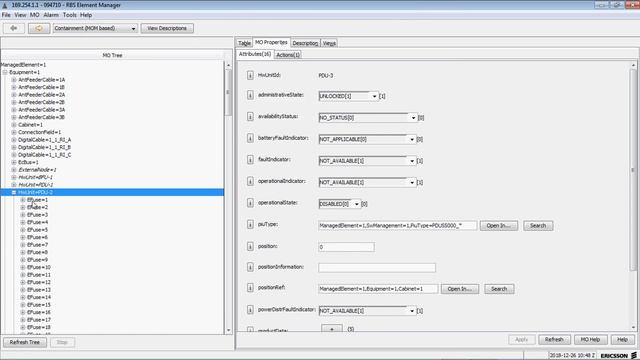Viewport: 640px width, 360px height.
Task: Collapse the selected HwUnit=PDU-3 node
Action: [14, 192]
